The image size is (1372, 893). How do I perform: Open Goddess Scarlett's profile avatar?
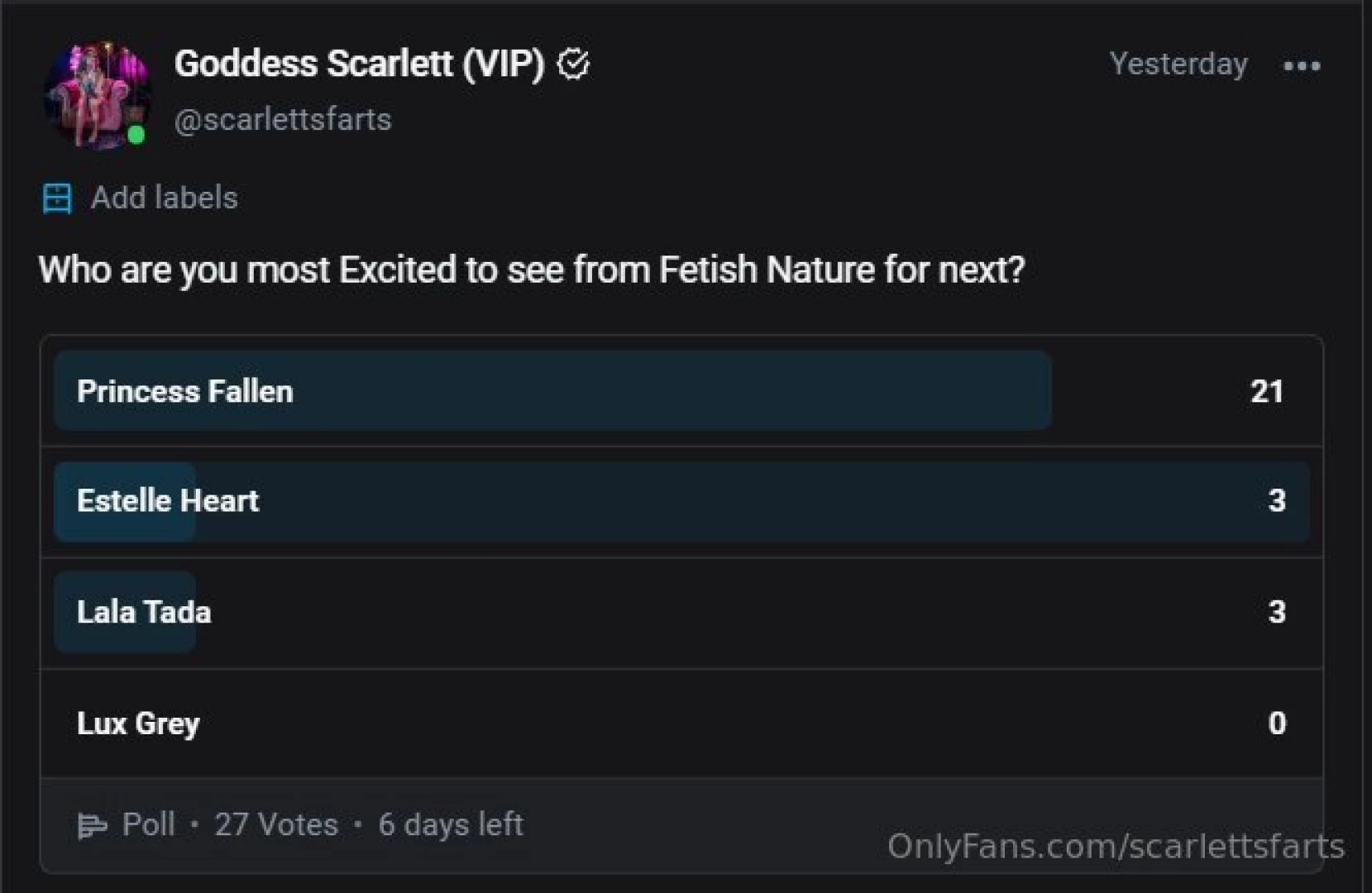click(96, 93)
